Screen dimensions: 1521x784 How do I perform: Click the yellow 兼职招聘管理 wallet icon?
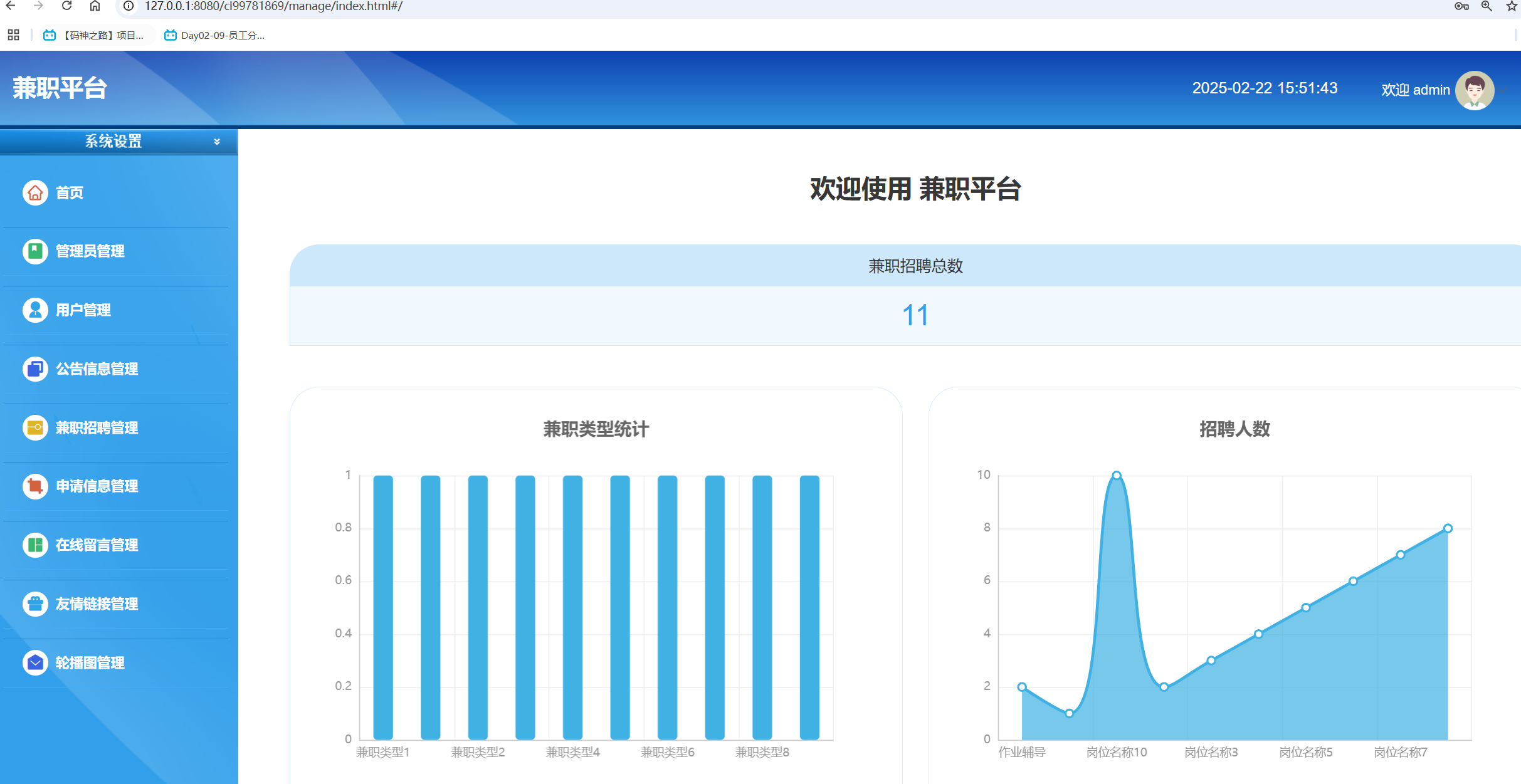[35, 427]
